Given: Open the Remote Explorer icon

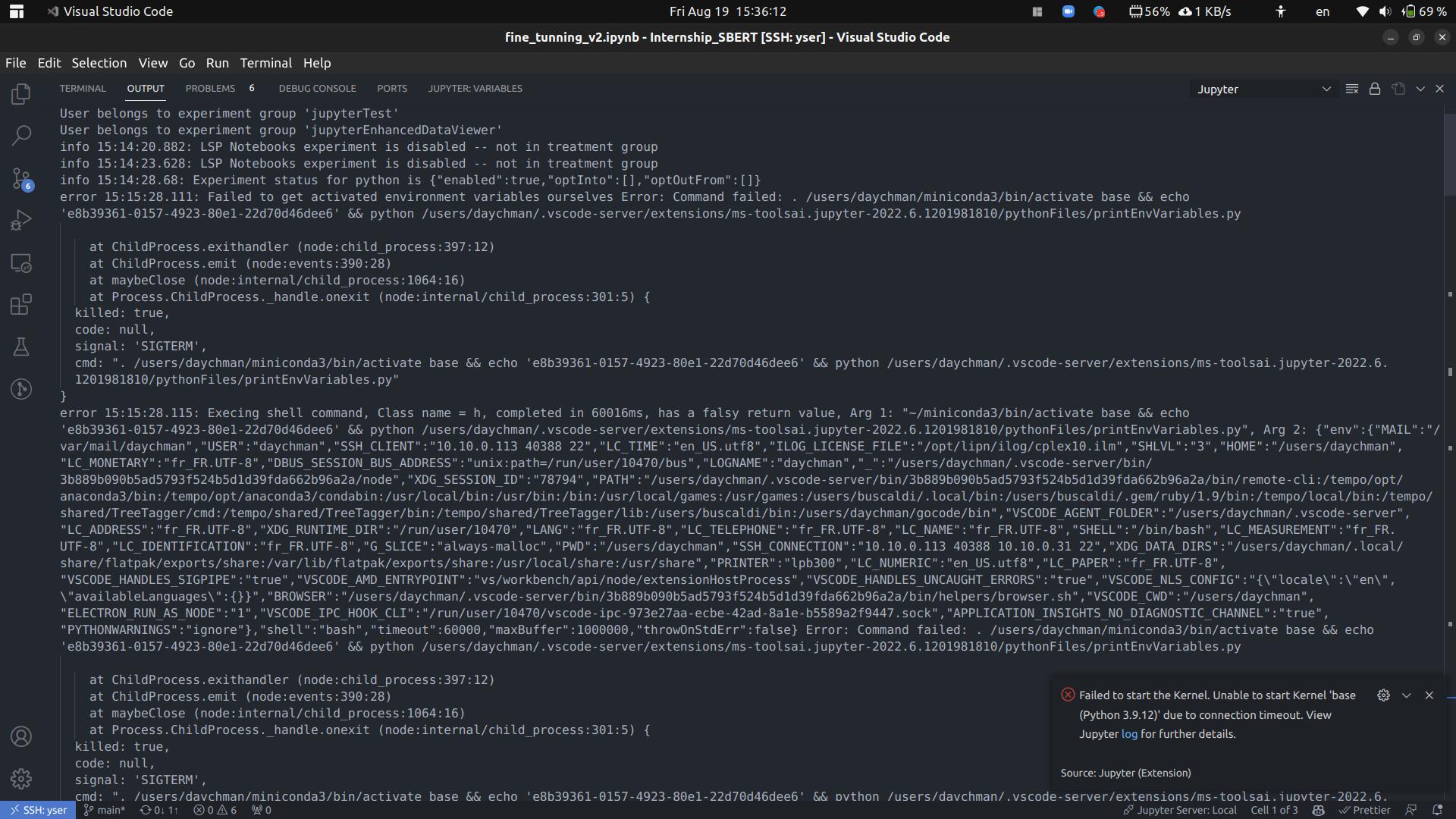Looking at the screenshot, I should click(x=21, y=263).
